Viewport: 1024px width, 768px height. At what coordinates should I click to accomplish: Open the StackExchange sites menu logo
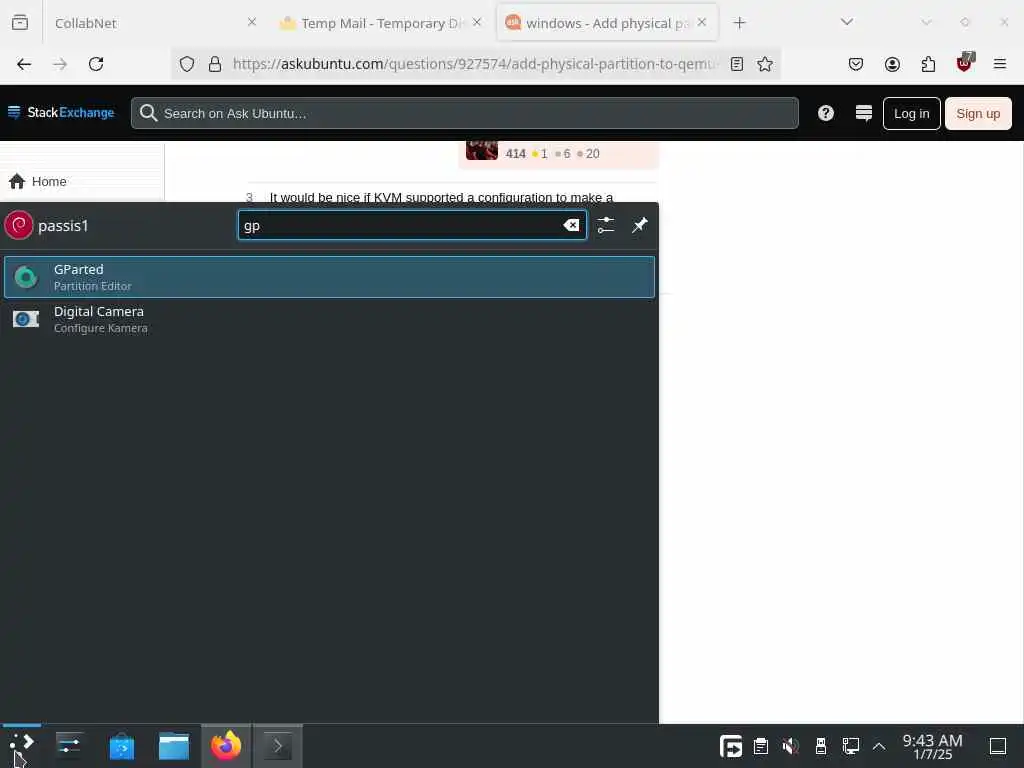61,113
